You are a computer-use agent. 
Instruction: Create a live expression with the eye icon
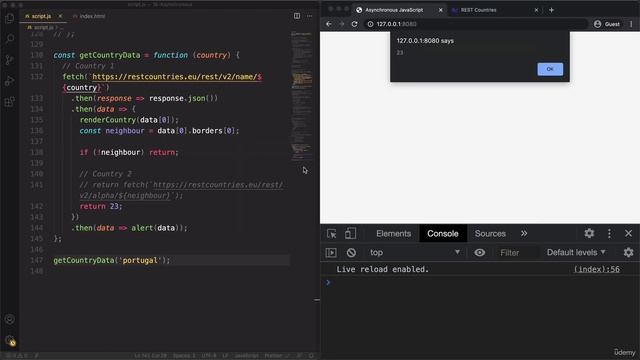(480, 253)
